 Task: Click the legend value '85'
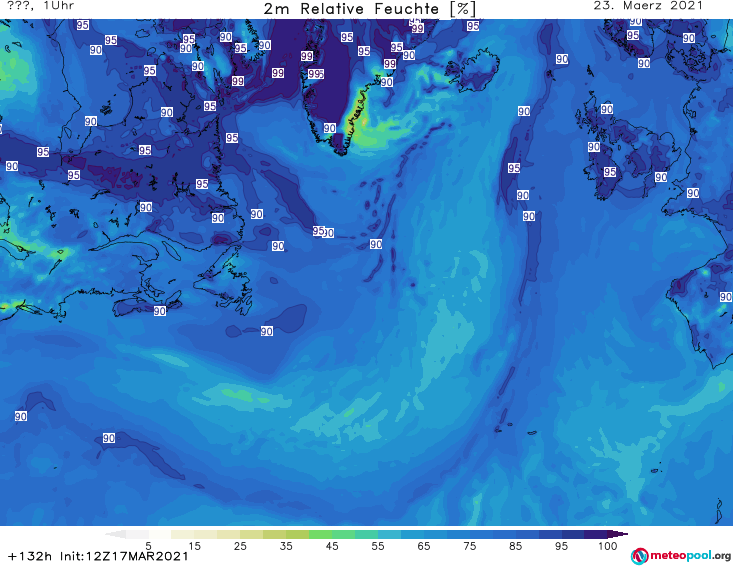(x=515, y=546)
